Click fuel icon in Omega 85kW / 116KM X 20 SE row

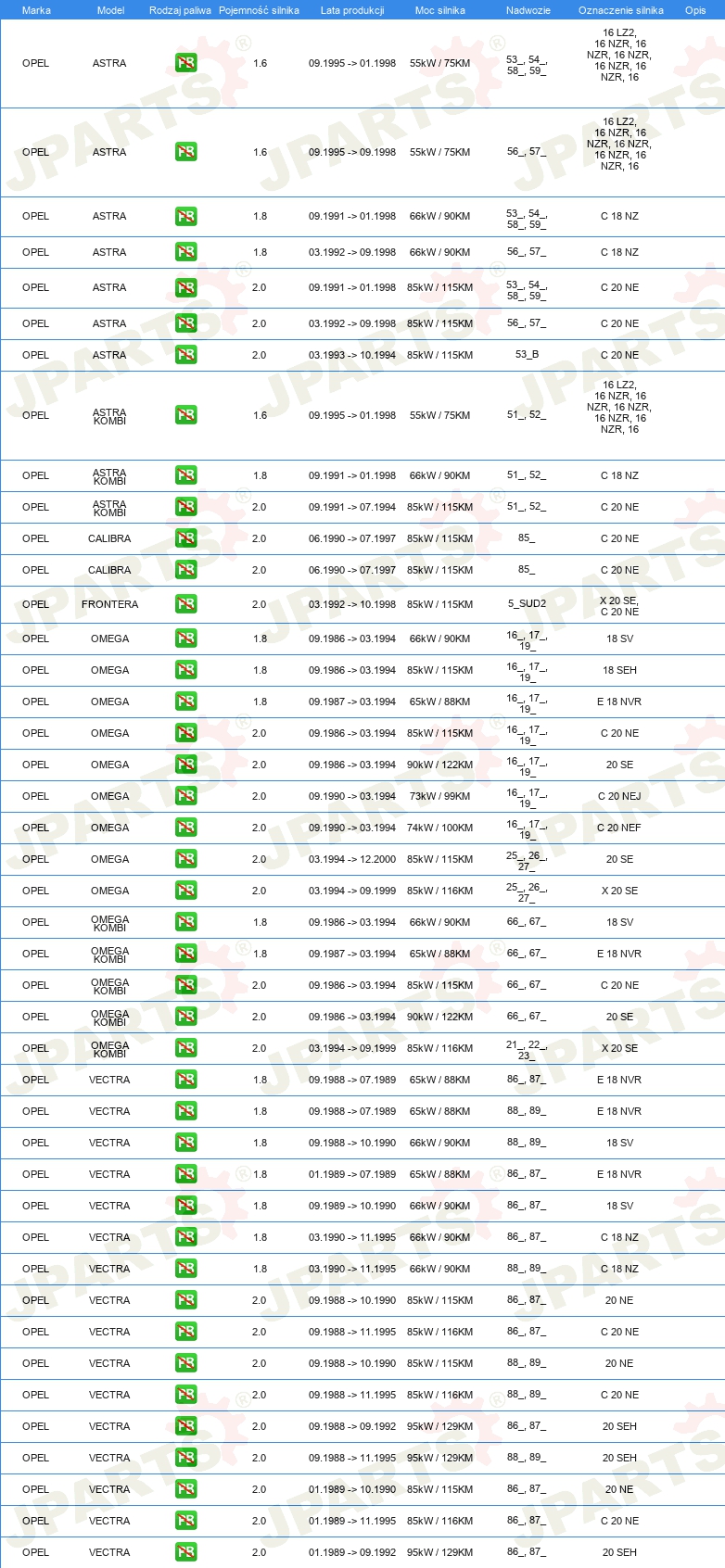coord(185,891)
